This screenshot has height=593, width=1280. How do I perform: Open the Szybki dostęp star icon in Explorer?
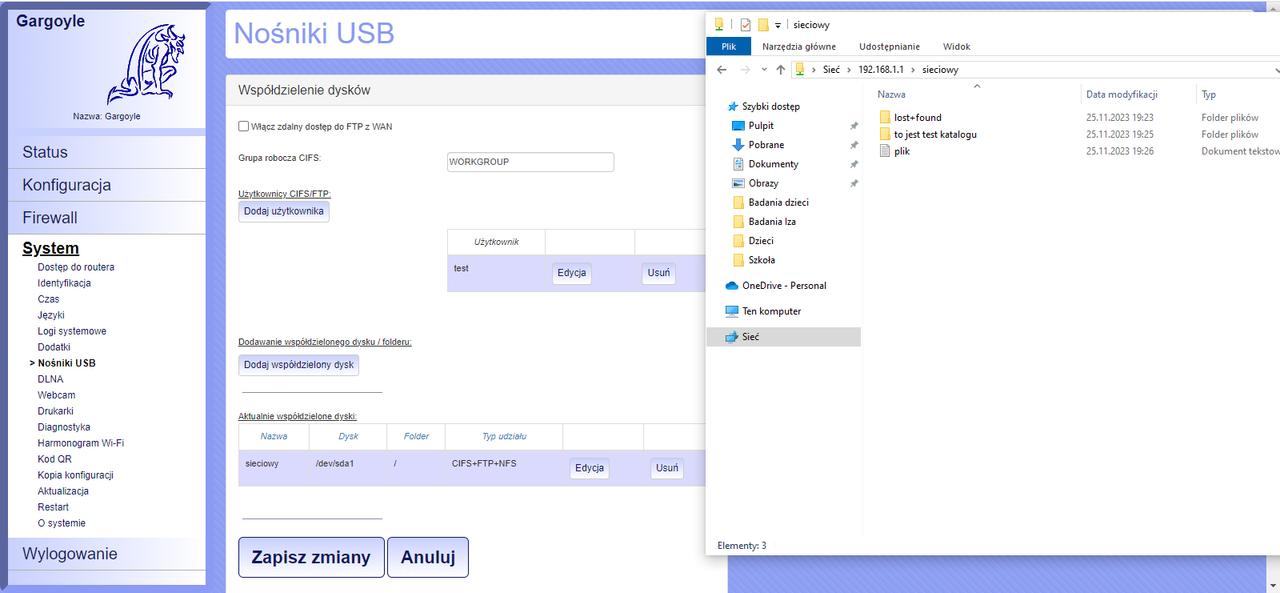pos(733,106)
